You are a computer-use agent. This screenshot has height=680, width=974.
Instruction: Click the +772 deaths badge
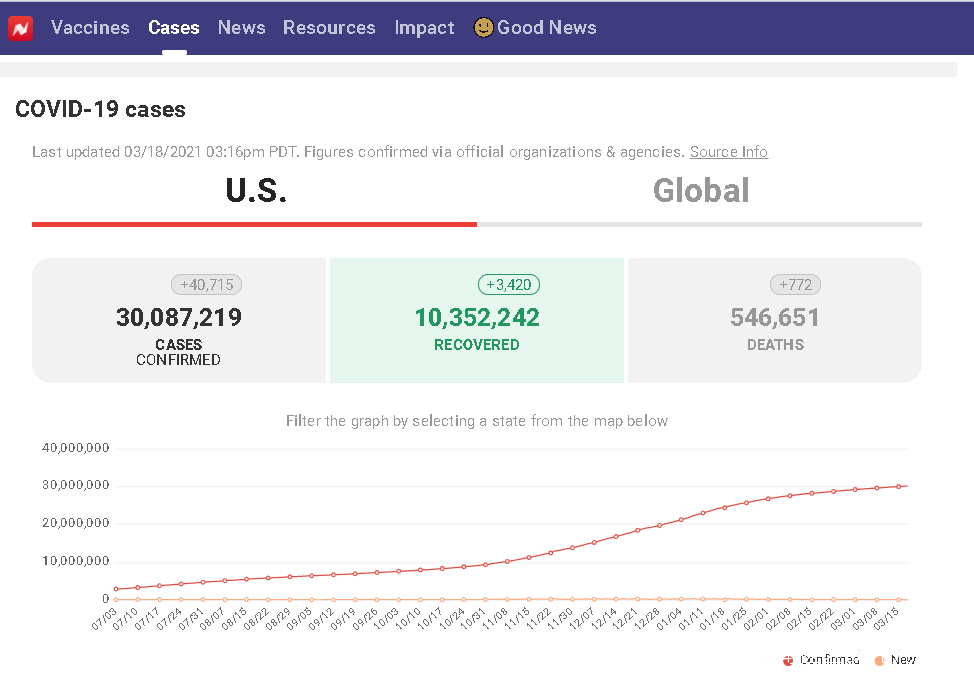pos(795,285)
